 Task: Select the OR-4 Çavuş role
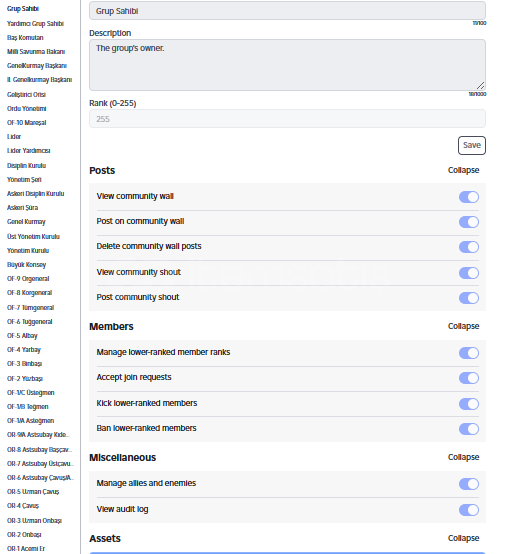[x=23, y=506]
